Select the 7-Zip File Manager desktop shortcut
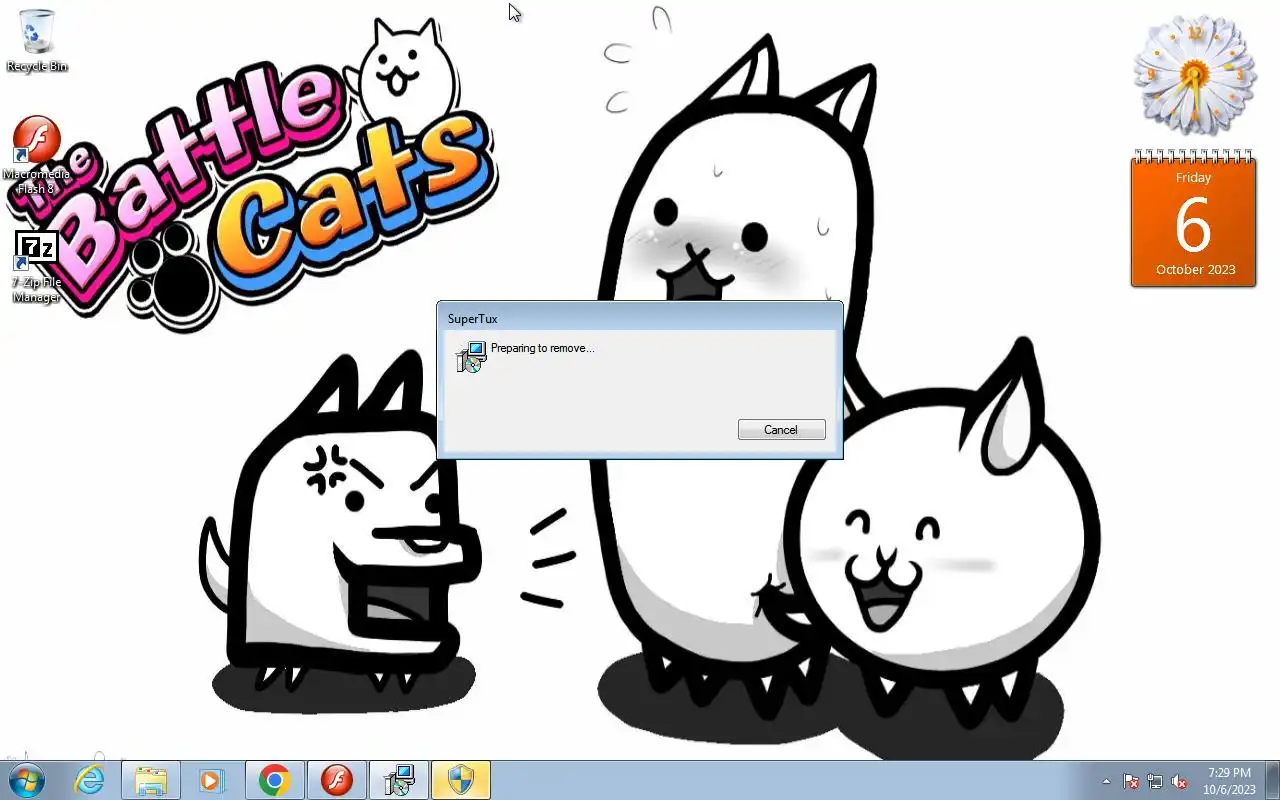Screen dimensions: 1280x800 point(37,266)
